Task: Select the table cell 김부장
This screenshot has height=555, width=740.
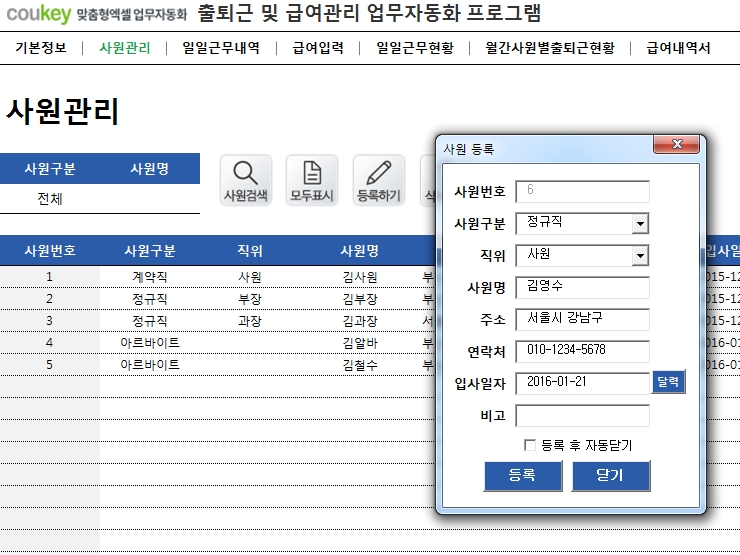Action: (x=360, y=299)
